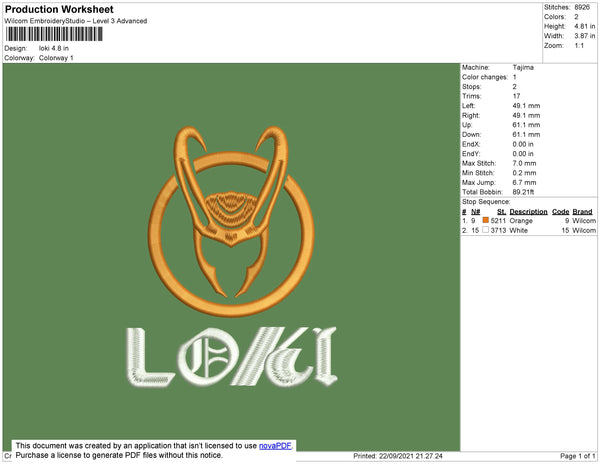Click the Trims value 17
Viewport: 600px width, 464px height.
(x=516, y=96)
